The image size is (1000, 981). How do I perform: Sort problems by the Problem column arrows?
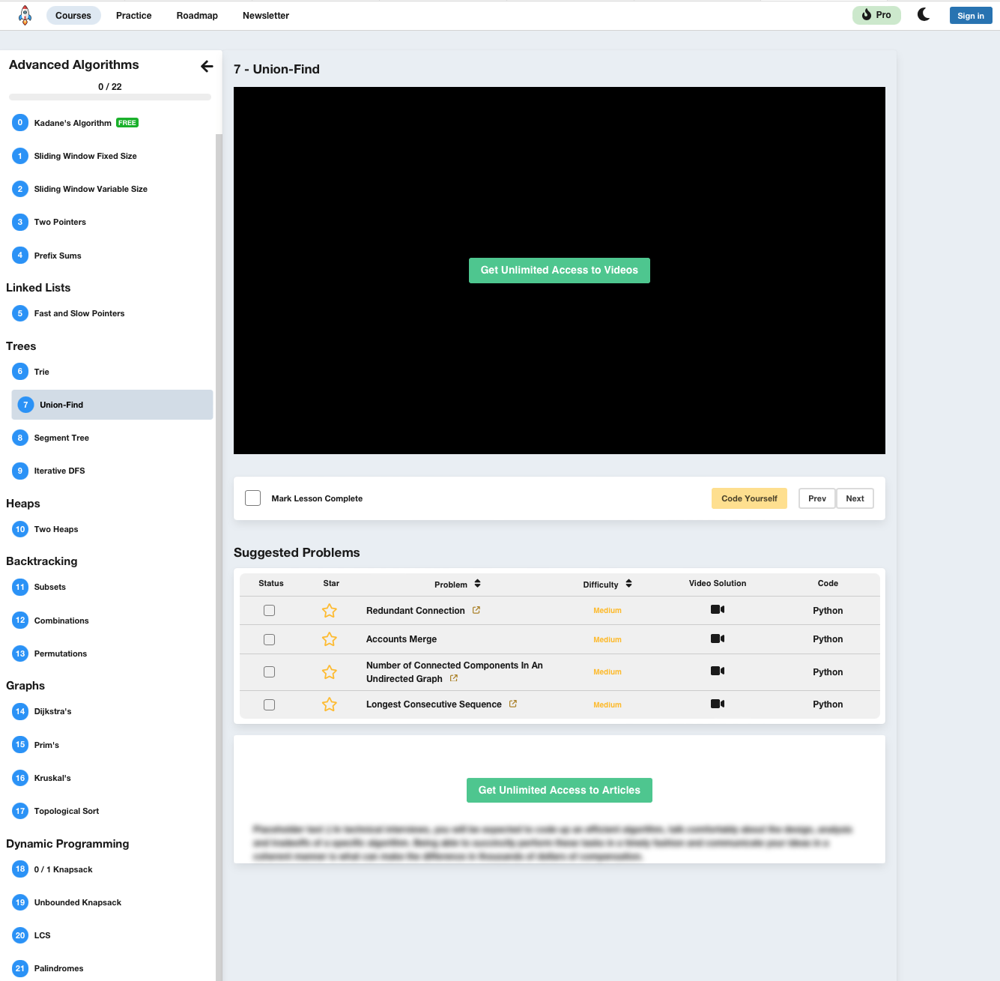478,584
